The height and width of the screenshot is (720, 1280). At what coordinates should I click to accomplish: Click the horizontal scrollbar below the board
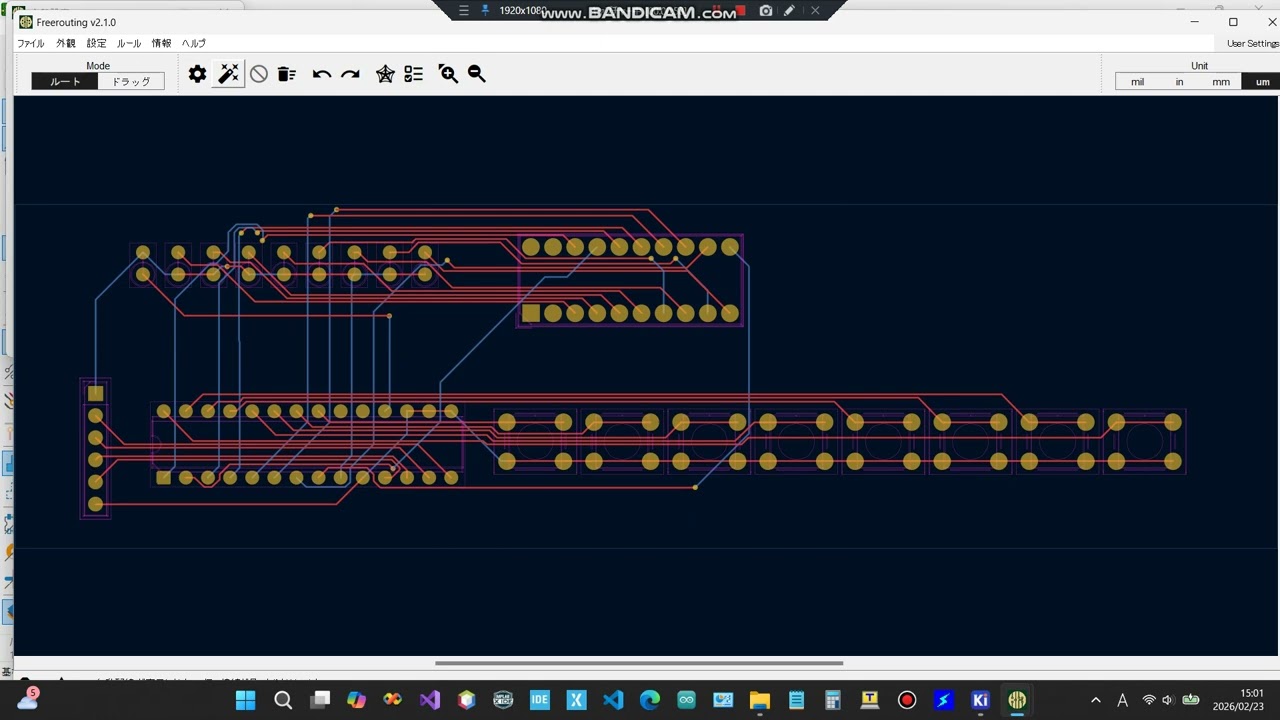(639, 663)
